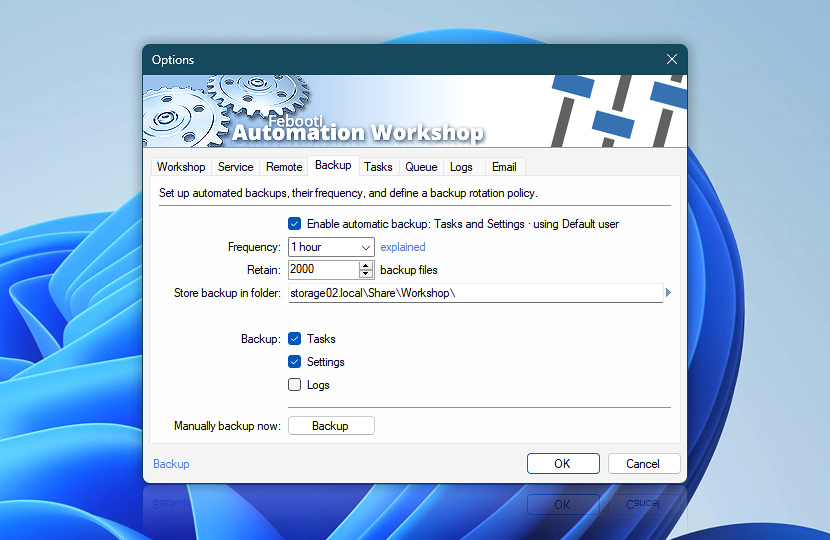
Task: Uncheck the Settings backup checkbox
Action: 294,362
